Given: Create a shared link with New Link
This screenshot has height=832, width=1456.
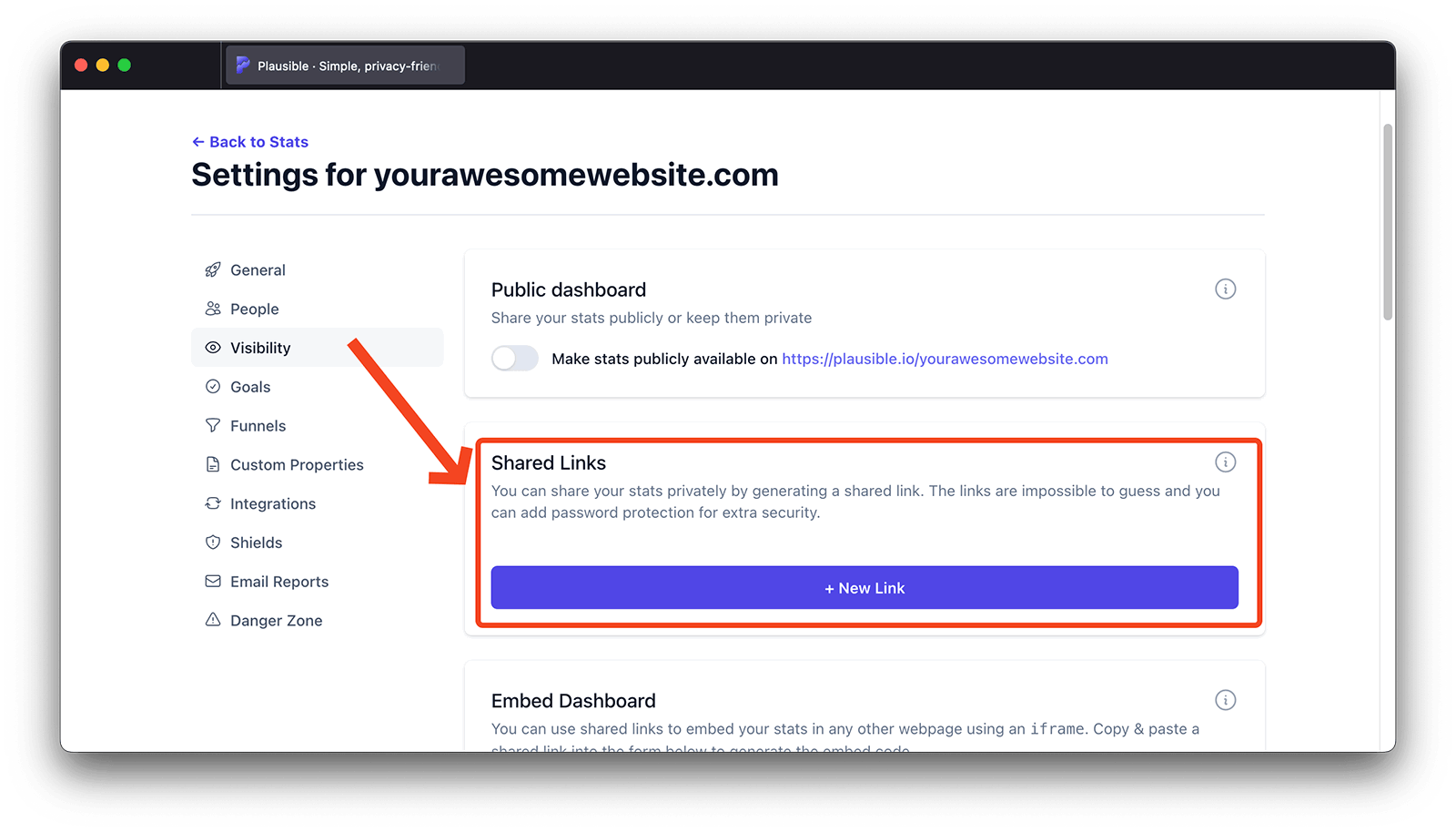Looking at the screenshot, I should click(x=864, y=588).
